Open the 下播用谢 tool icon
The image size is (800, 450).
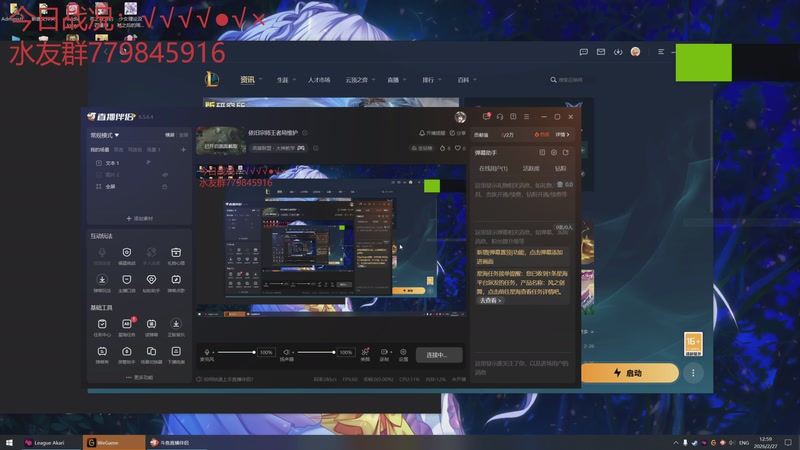176,352
